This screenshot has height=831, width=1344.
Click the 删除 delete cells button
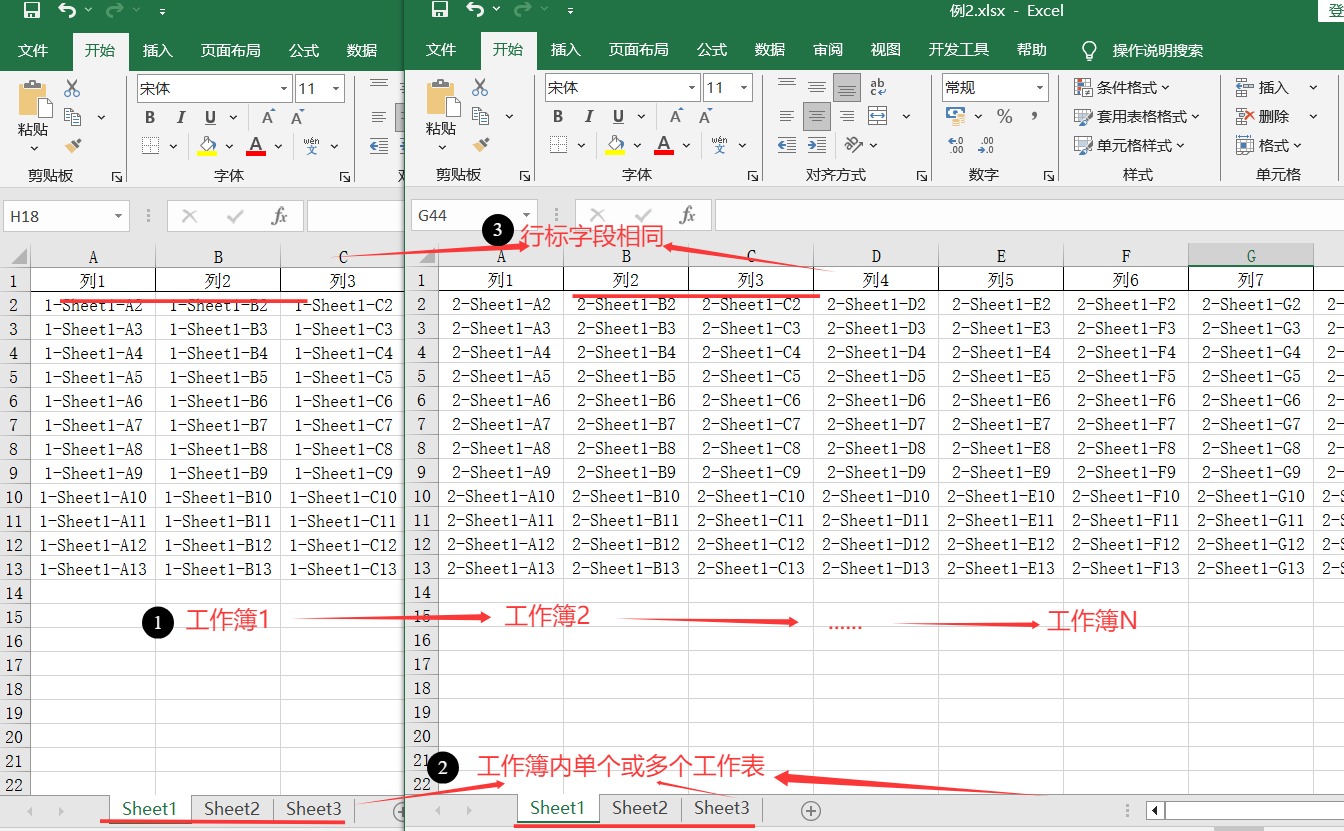[x=1262, y=117]
